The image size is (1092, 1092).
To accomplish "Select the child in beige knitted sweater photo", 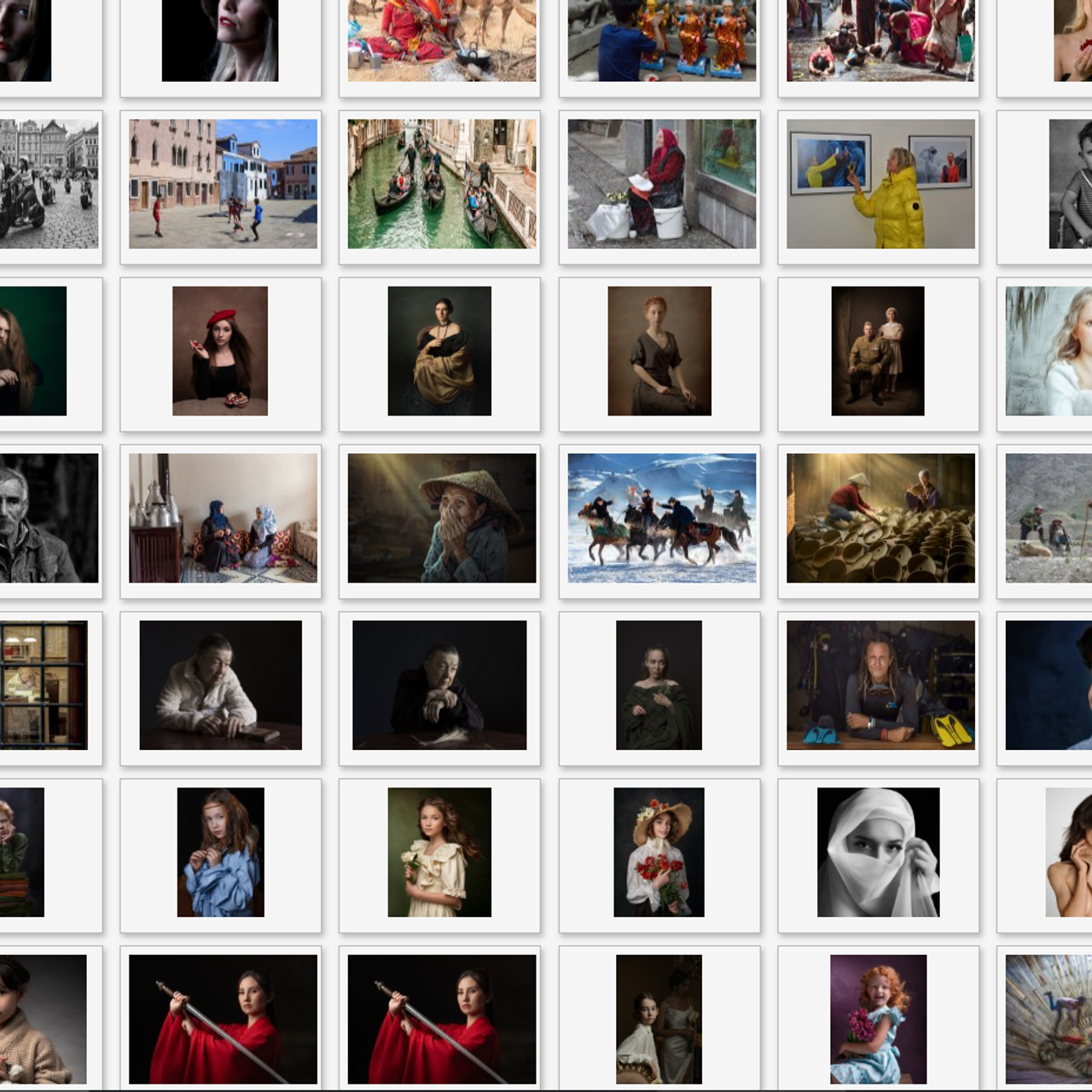I will point(43,1019).
